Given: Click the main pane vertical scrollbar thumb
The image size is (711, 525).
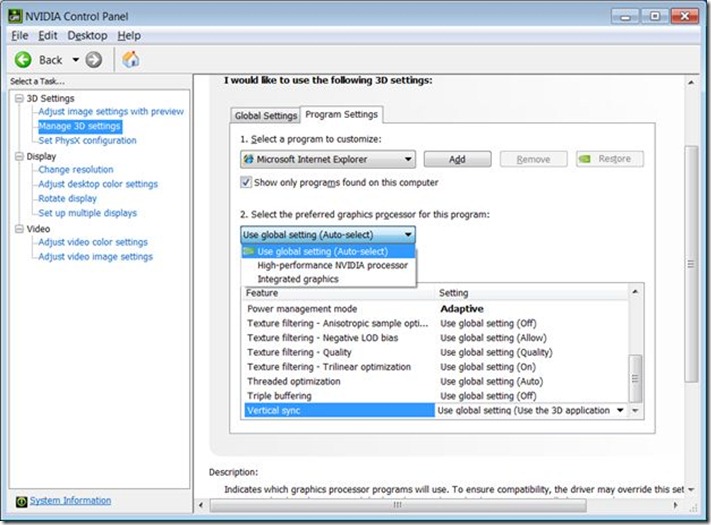Looking at the screenshot, I should [691, 264].
